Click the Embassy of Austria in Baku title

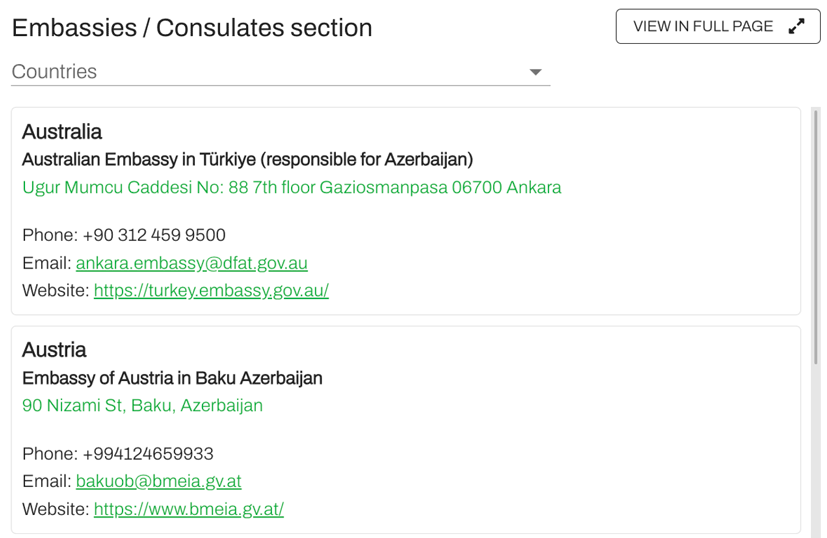(172, 378)
